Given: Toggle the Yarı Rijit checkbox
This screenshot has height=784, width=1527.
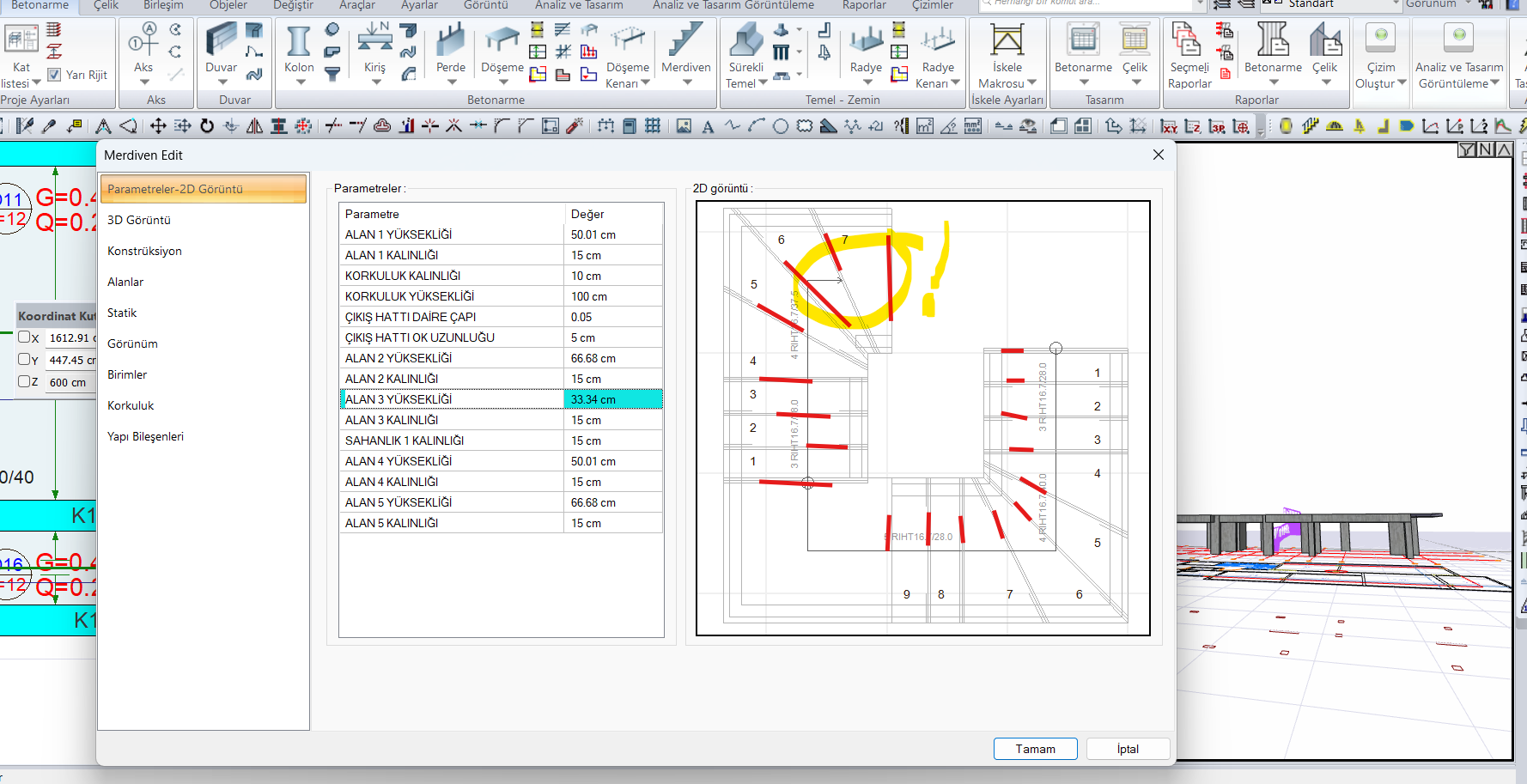Looking at the screenshot, I should (x=54, y=75).
